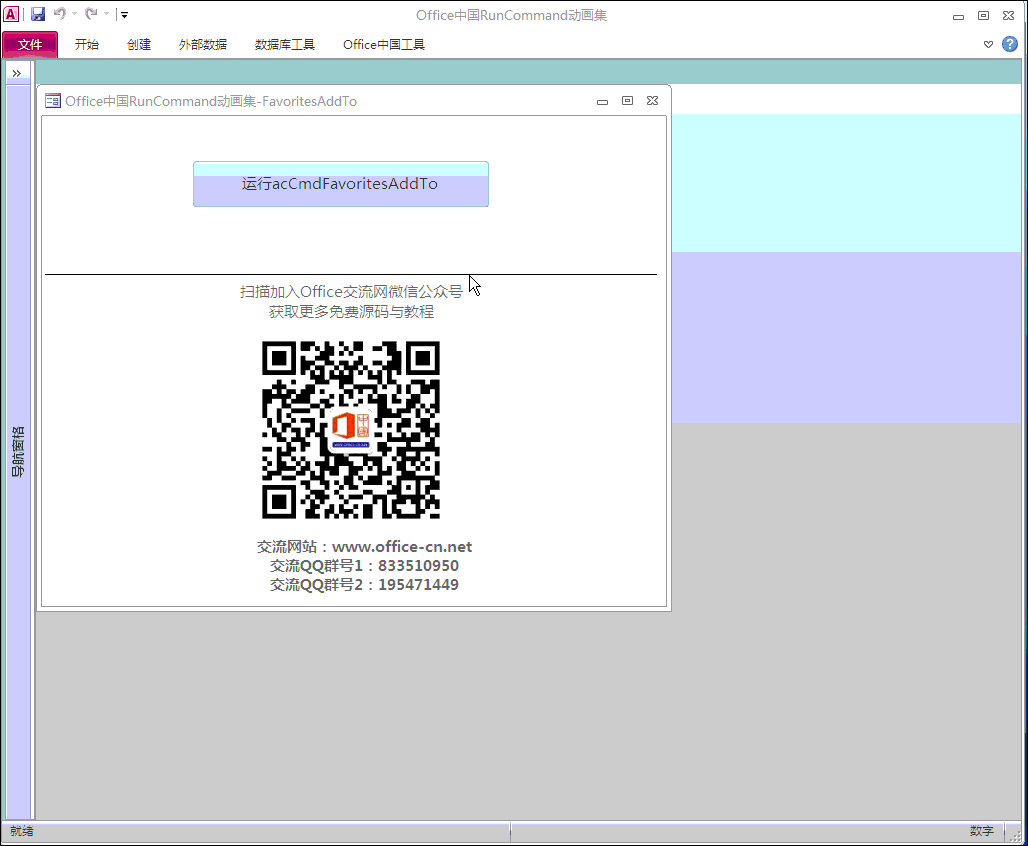Click the 就绪 status bar text
Viewport: 1028px width, 846px height.
[22, 832]
